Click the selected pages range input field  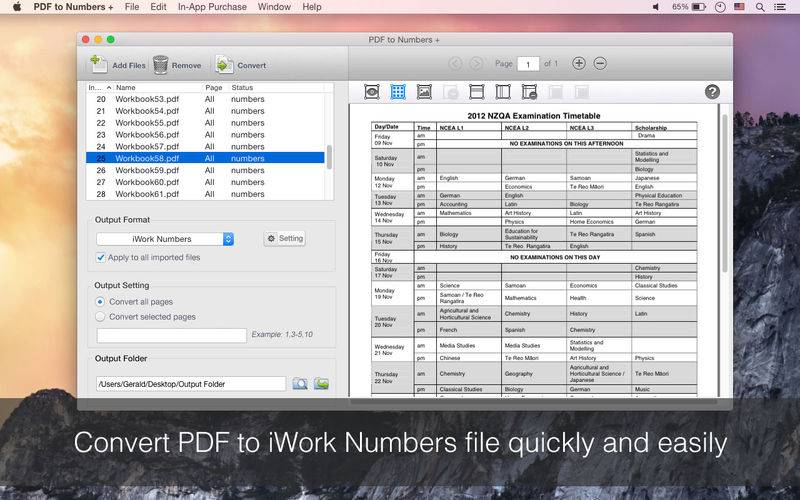[171, 335]
